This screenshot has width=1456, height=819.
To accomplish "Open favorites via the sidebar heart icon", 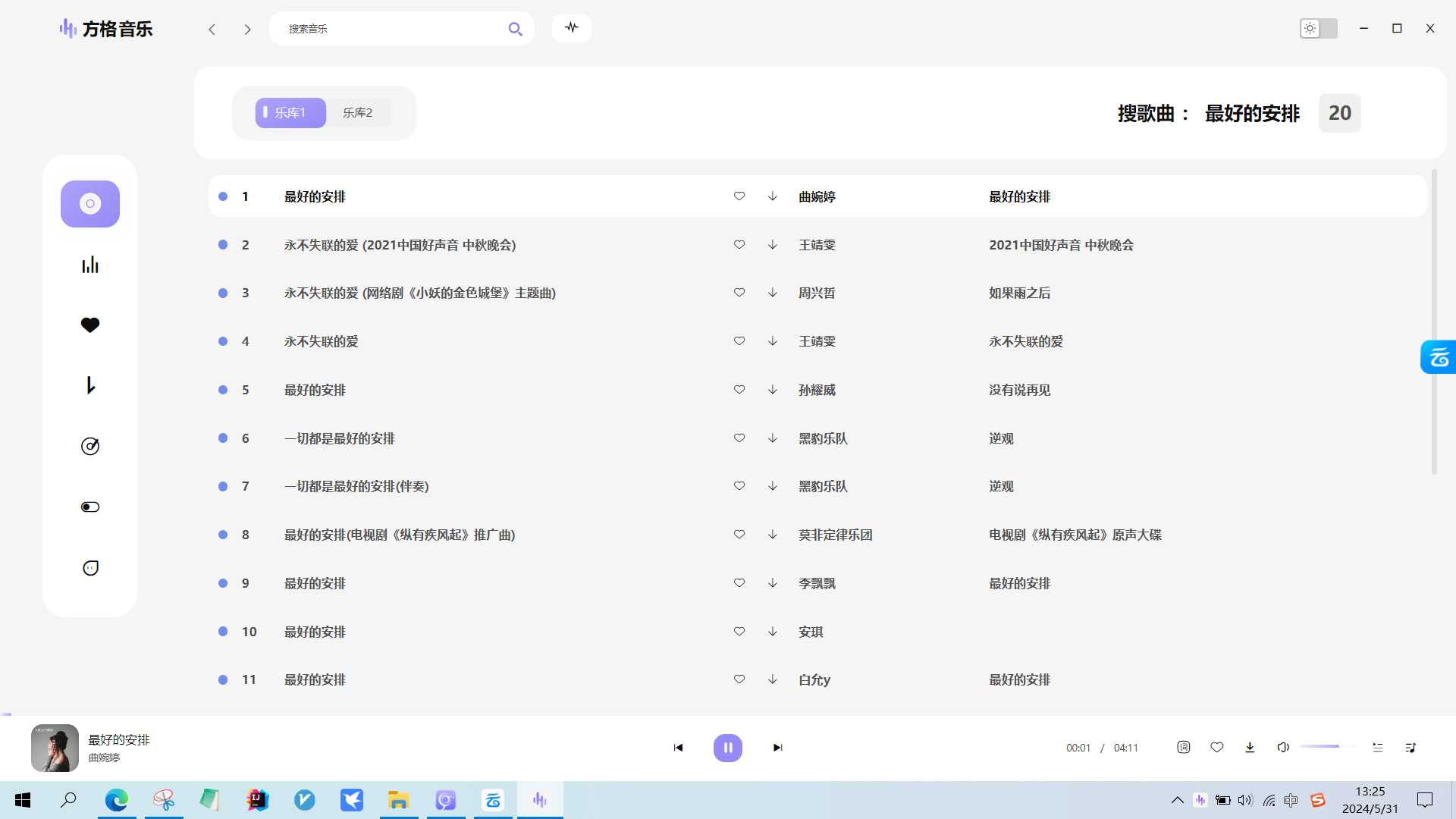I will (90, 325).
